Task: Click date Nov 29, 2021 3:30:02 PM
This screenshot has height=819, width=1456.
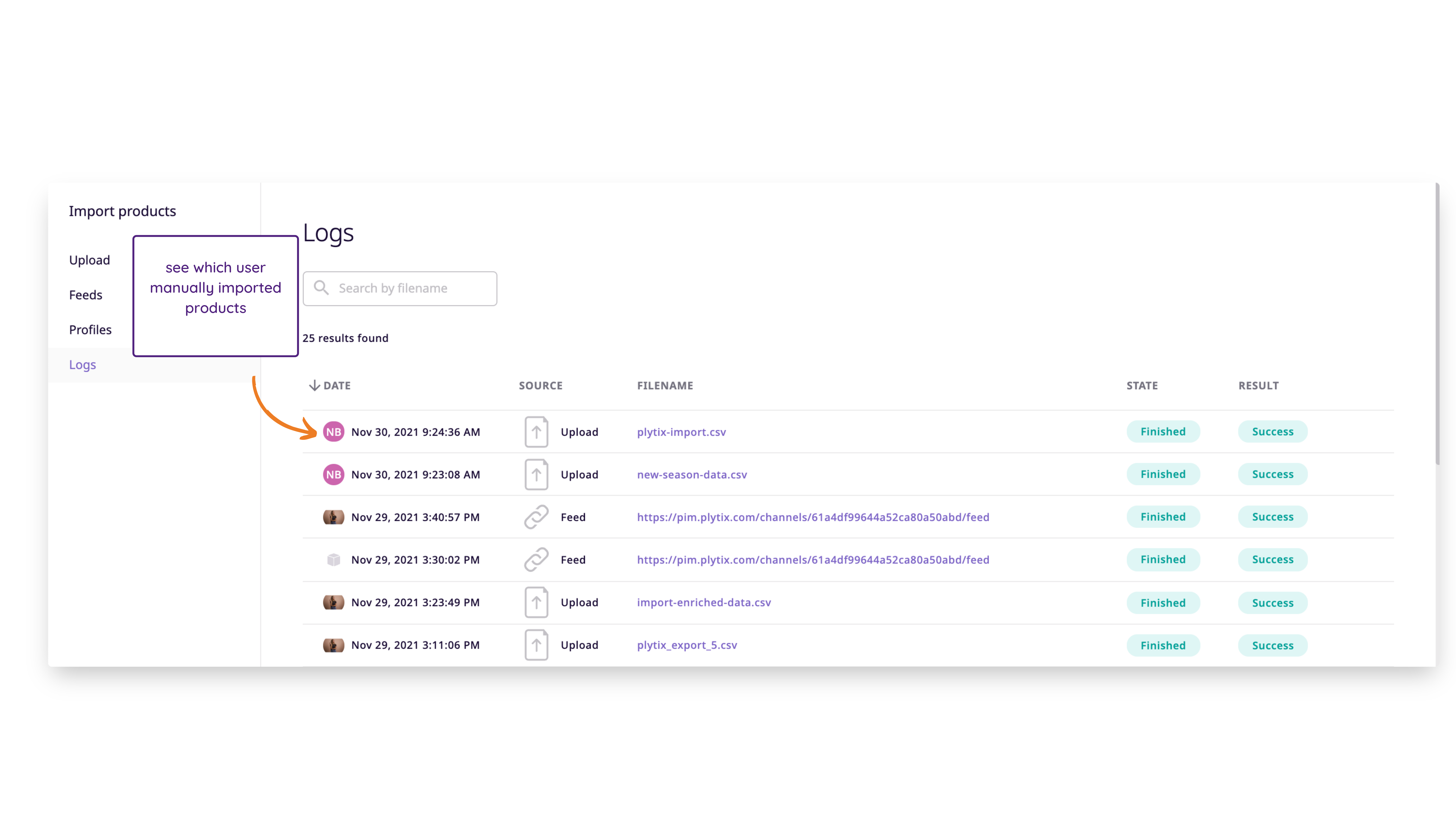Action: [x=415, y=560]
